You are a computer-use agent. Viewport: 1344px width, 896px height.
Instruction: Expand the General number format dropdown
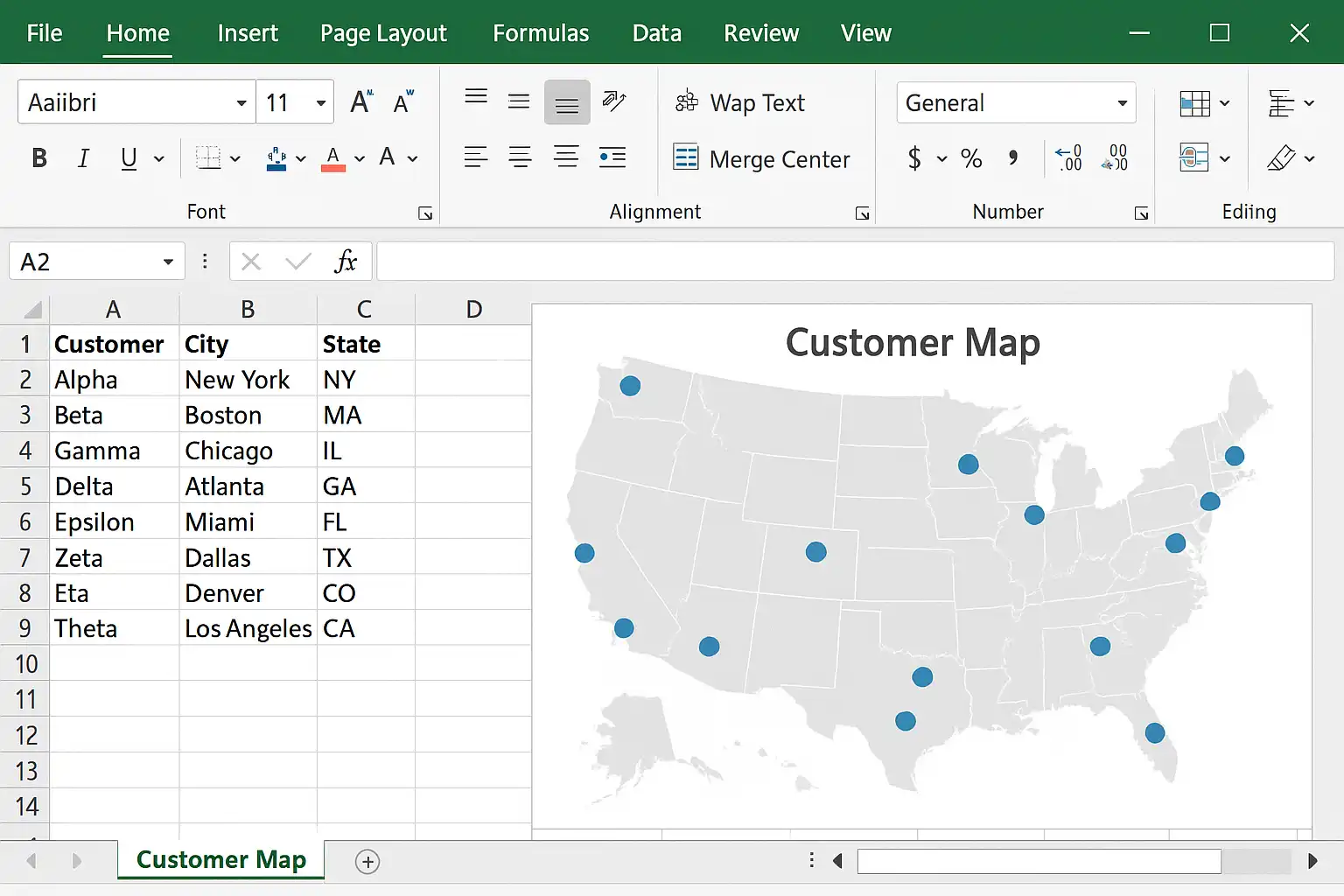1122,103
